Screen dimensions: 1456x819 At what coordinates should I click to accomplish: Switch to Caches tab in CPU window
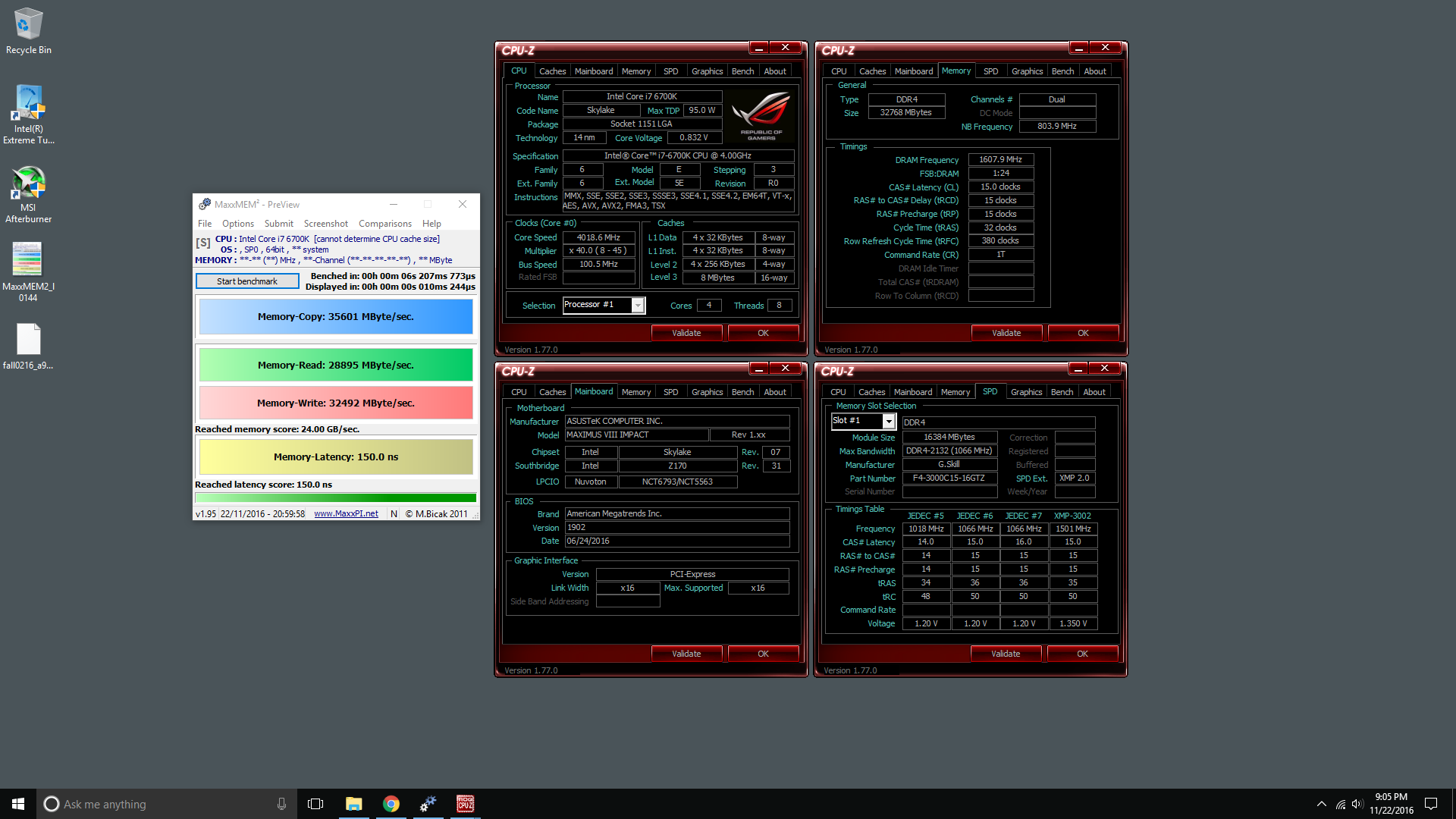point(552,71)
